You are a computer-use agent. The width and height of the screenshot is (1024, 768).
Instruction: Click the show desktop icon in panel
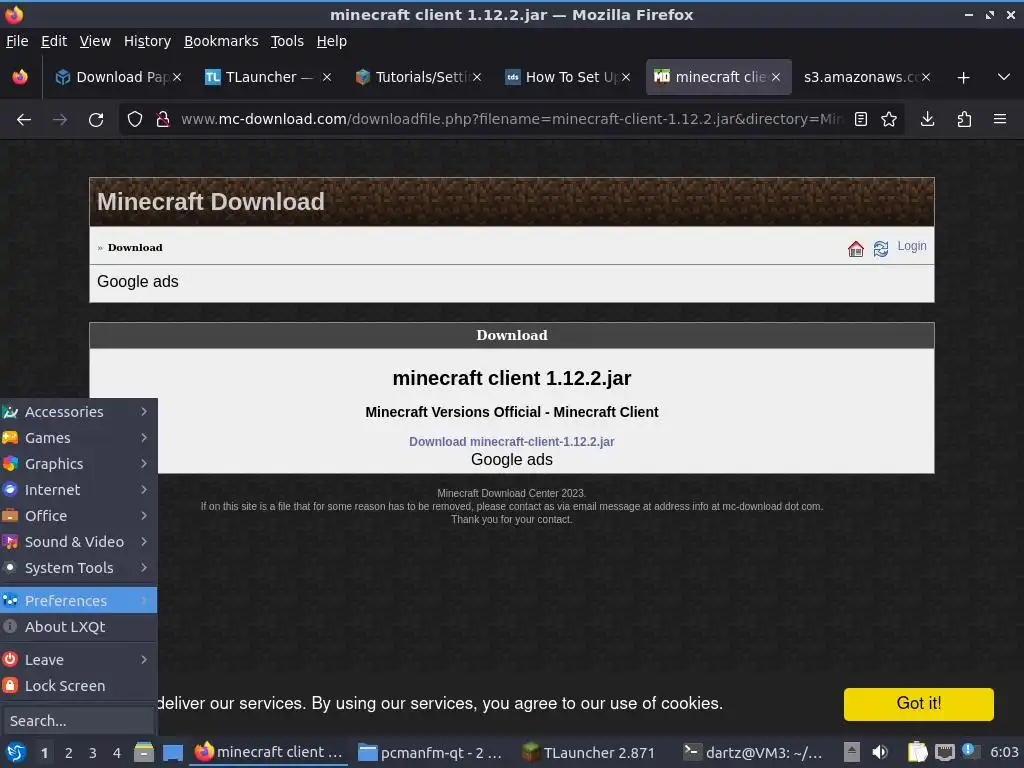coord(173,753)
